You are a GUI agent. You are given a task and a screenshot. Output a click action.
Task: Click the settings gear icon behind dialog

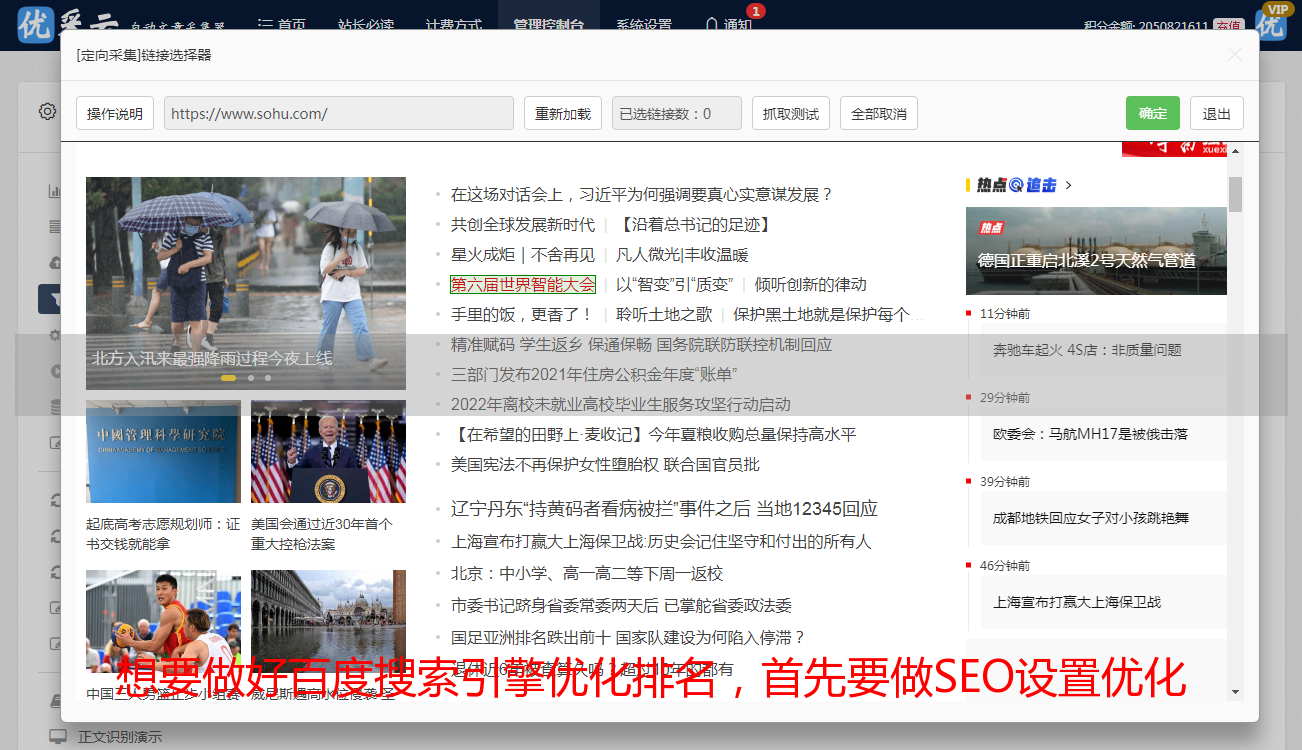click(x=47, y=111)
